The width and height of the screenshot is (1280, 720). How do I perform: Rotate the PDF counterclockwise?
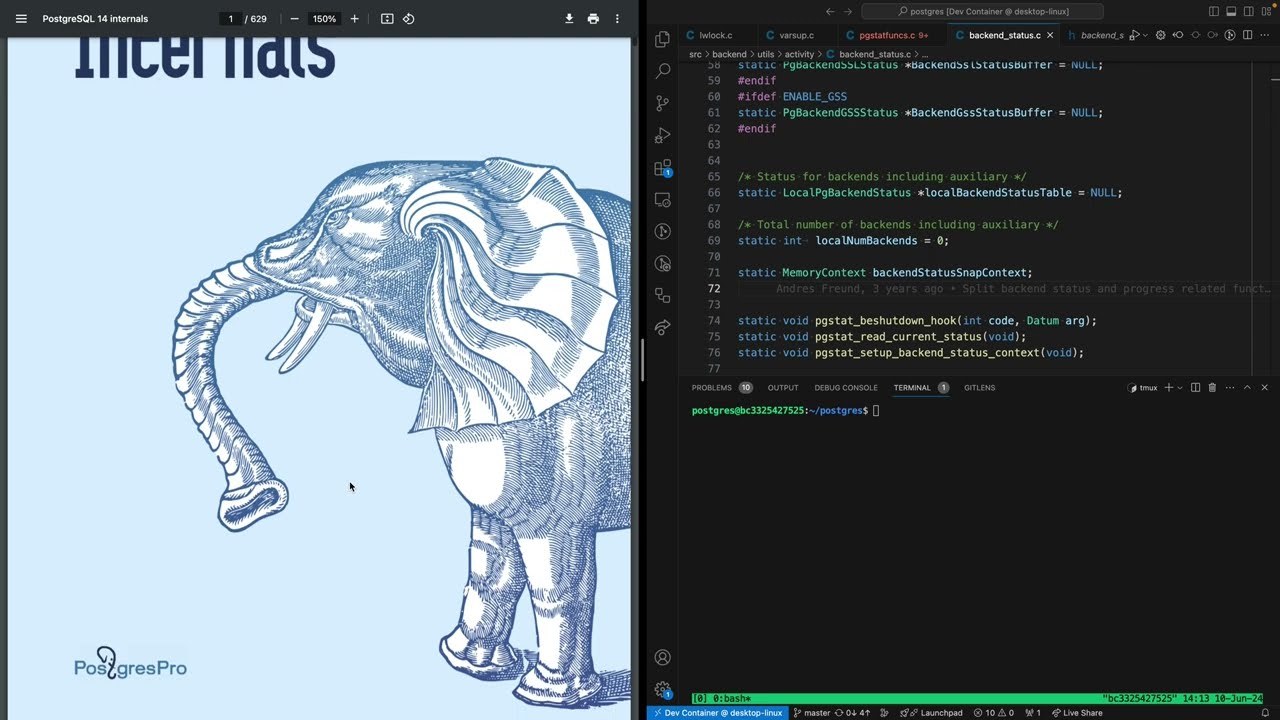click(x=409, y=18)
